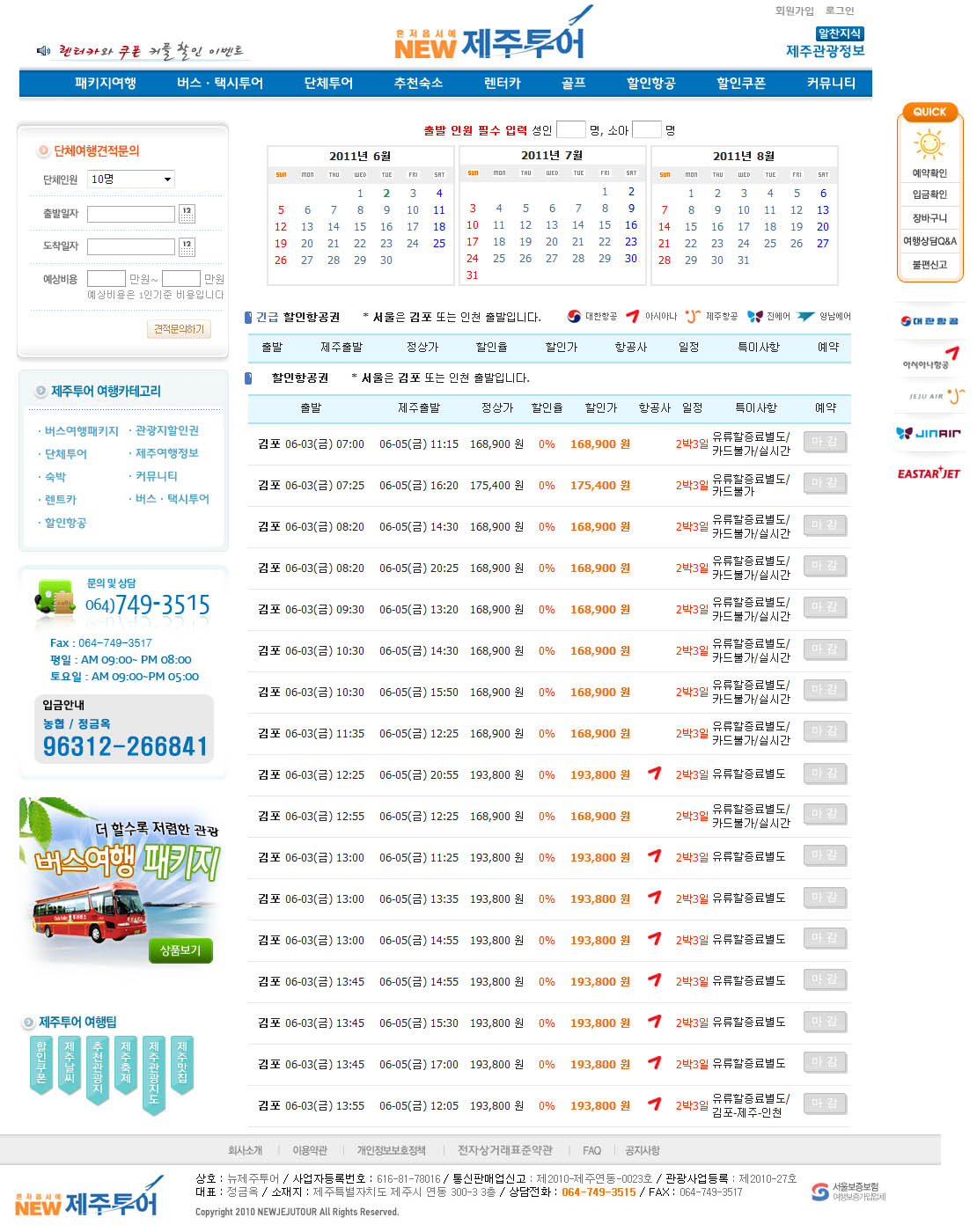Click the 렌터카와 쿠폰 커플 할인 이벤트 banner text
The width and height of the screenshot is (977, 1232).
pos(151,51)
